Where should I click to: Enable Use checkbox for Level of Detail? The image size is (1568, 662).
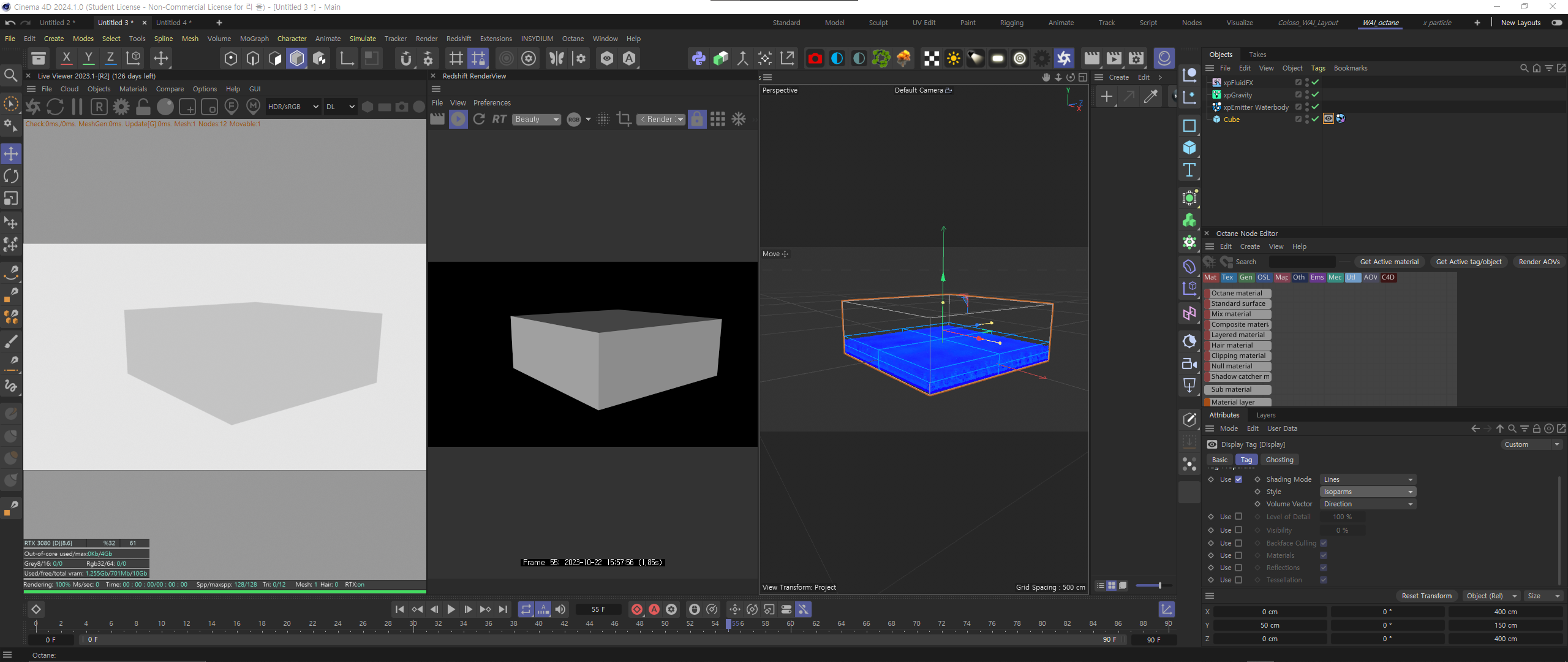pyautogui.click(x=1238, y=517)
